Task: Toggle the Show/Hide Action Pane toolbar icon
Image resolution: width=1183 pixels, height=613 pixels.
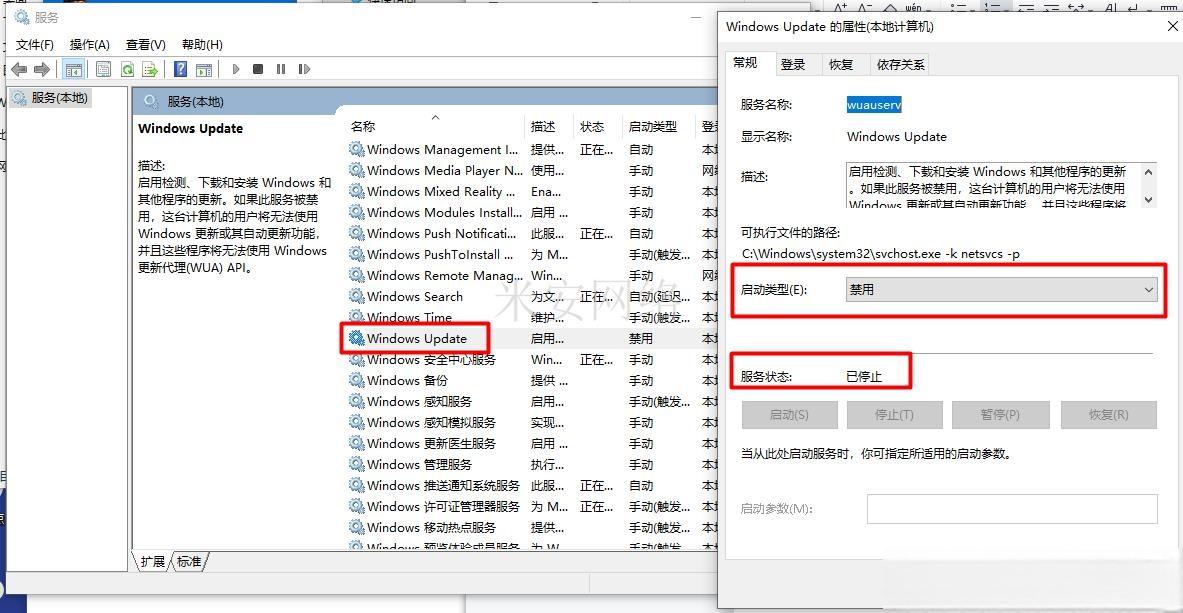Action: point(204,69)
